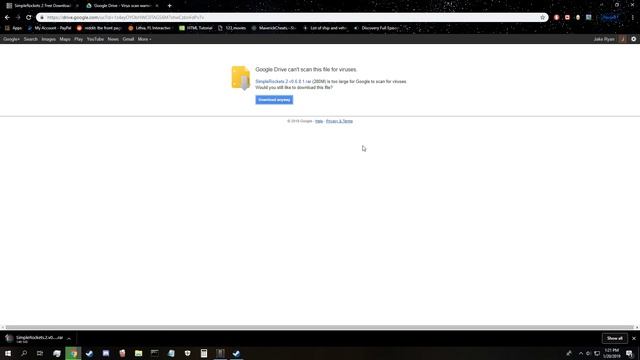The image size is (640, 360).
Task: Open the Windows notification center
Action: click(629, 353)
